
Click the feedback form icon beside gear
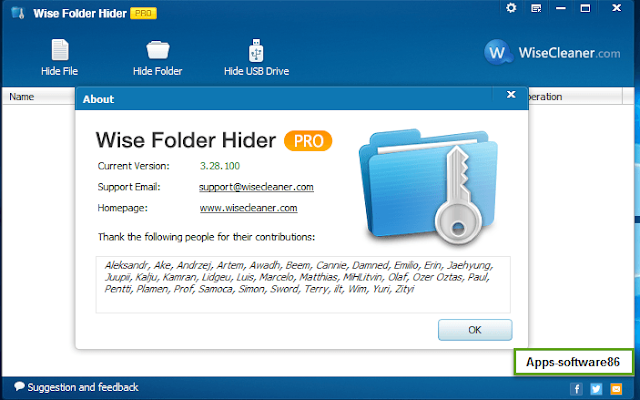click(536, 8)
